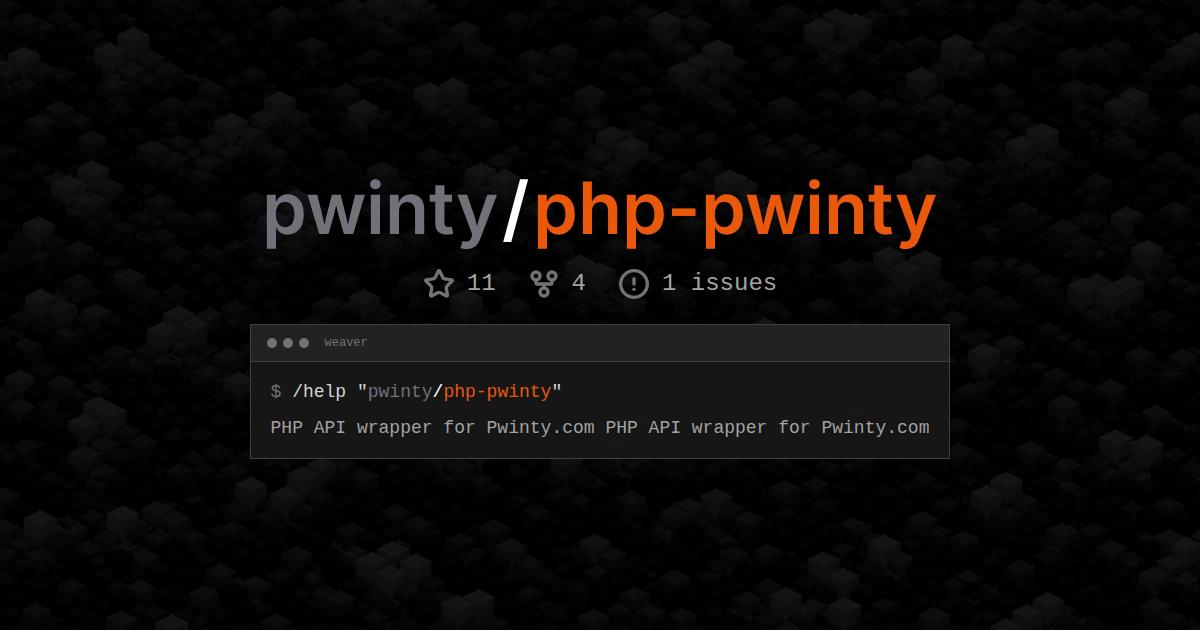Click the "pwinty" owner name in title
The width and height of the screenshot is (1200, 630).
tap(379, 214)
